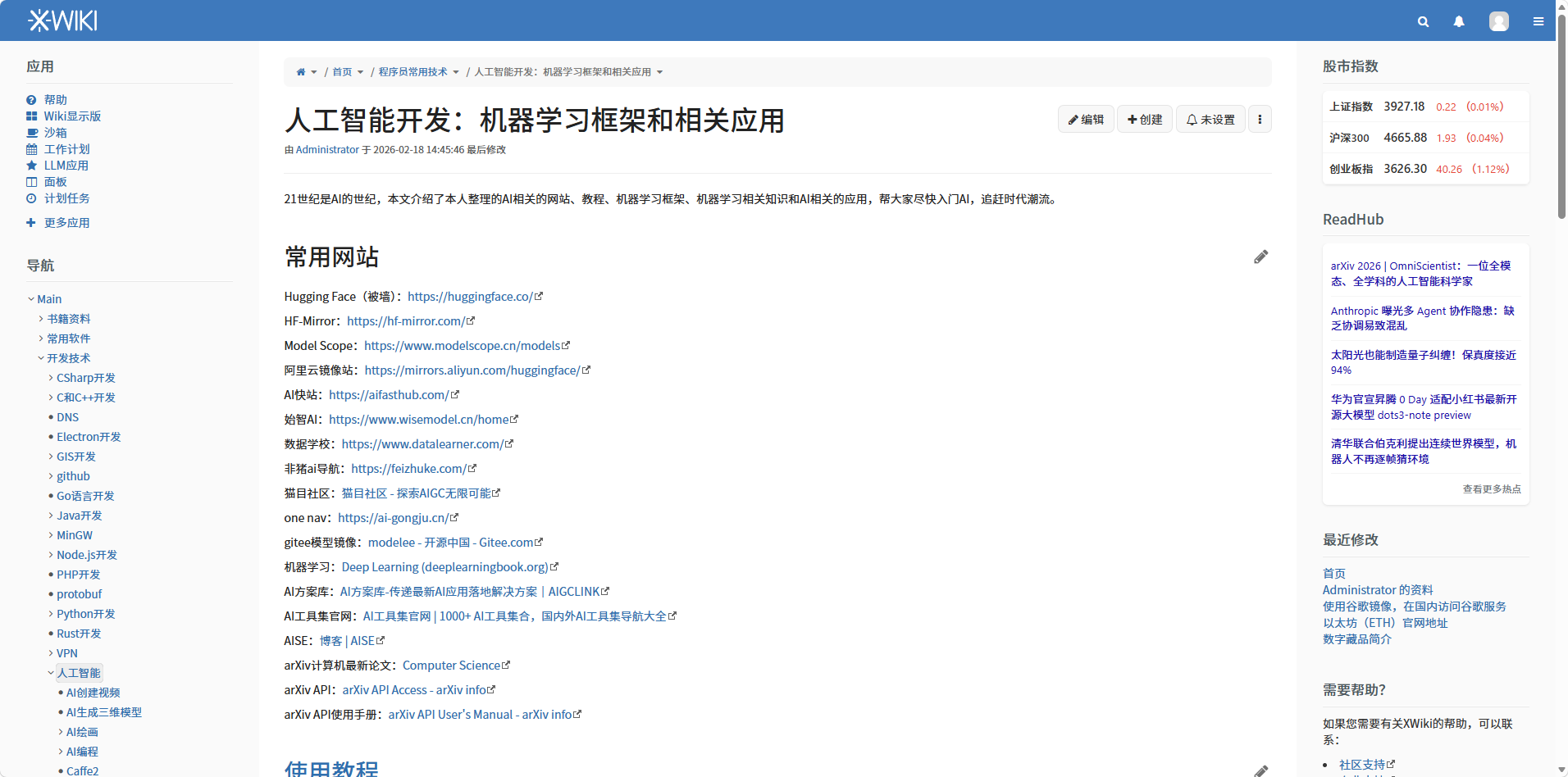Open dropdown after 人工智能开发 breadcrumb title
Image resolution: width=1568 pixels, height=777 pixels.
tap(659, 72)
